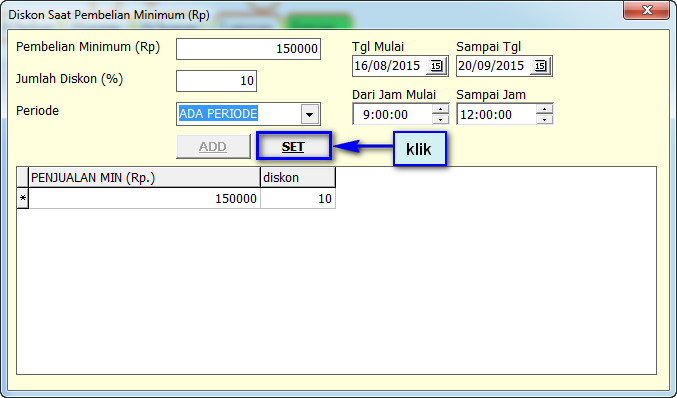Click the PENJUALAN MIN (Rp.) column header
The width and height of the screenshot is (677, 398).
pyautogui.click(x=144, y=177)
